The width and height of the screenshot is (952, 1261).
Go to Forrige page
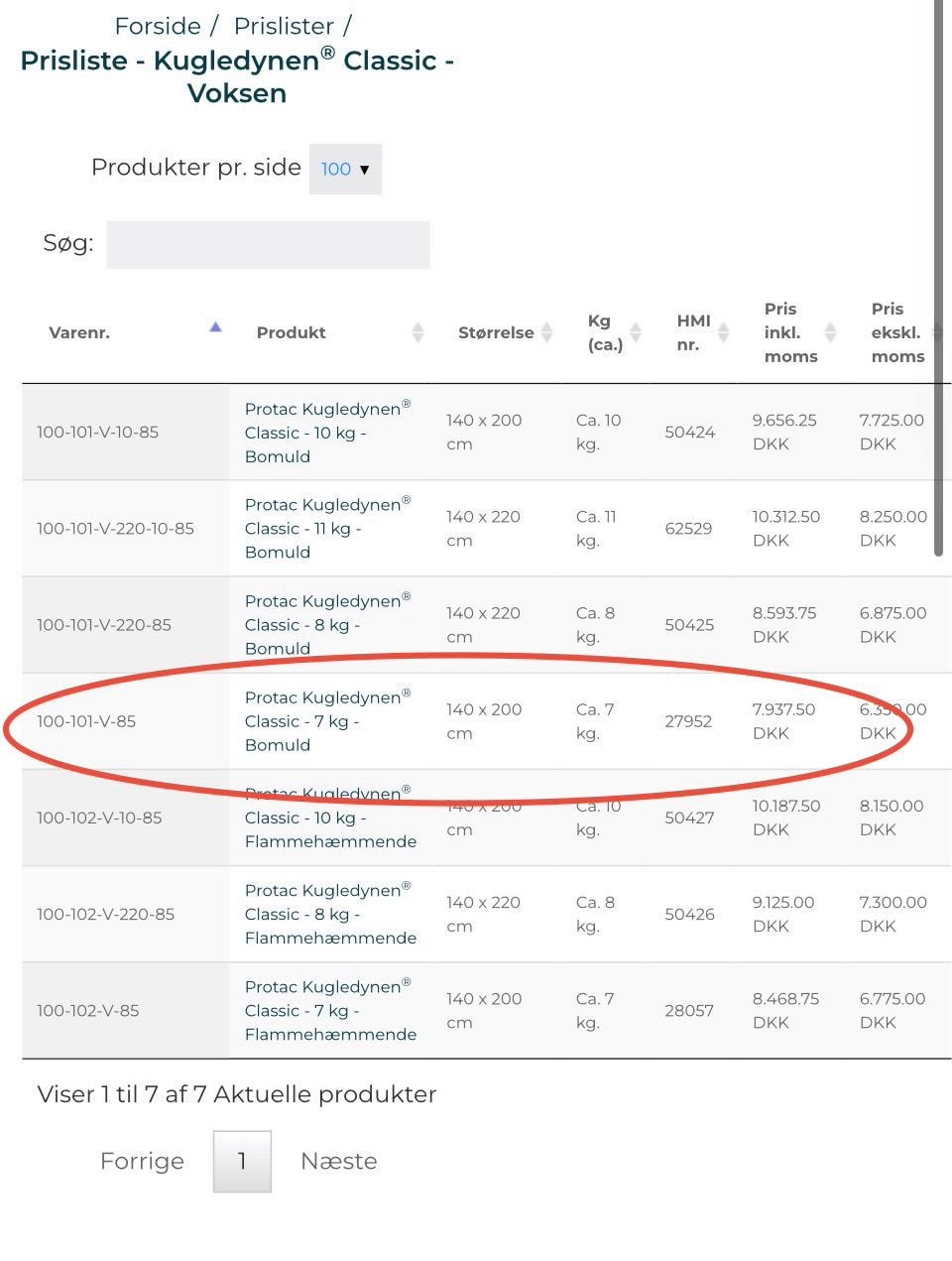coord(142,1161)
